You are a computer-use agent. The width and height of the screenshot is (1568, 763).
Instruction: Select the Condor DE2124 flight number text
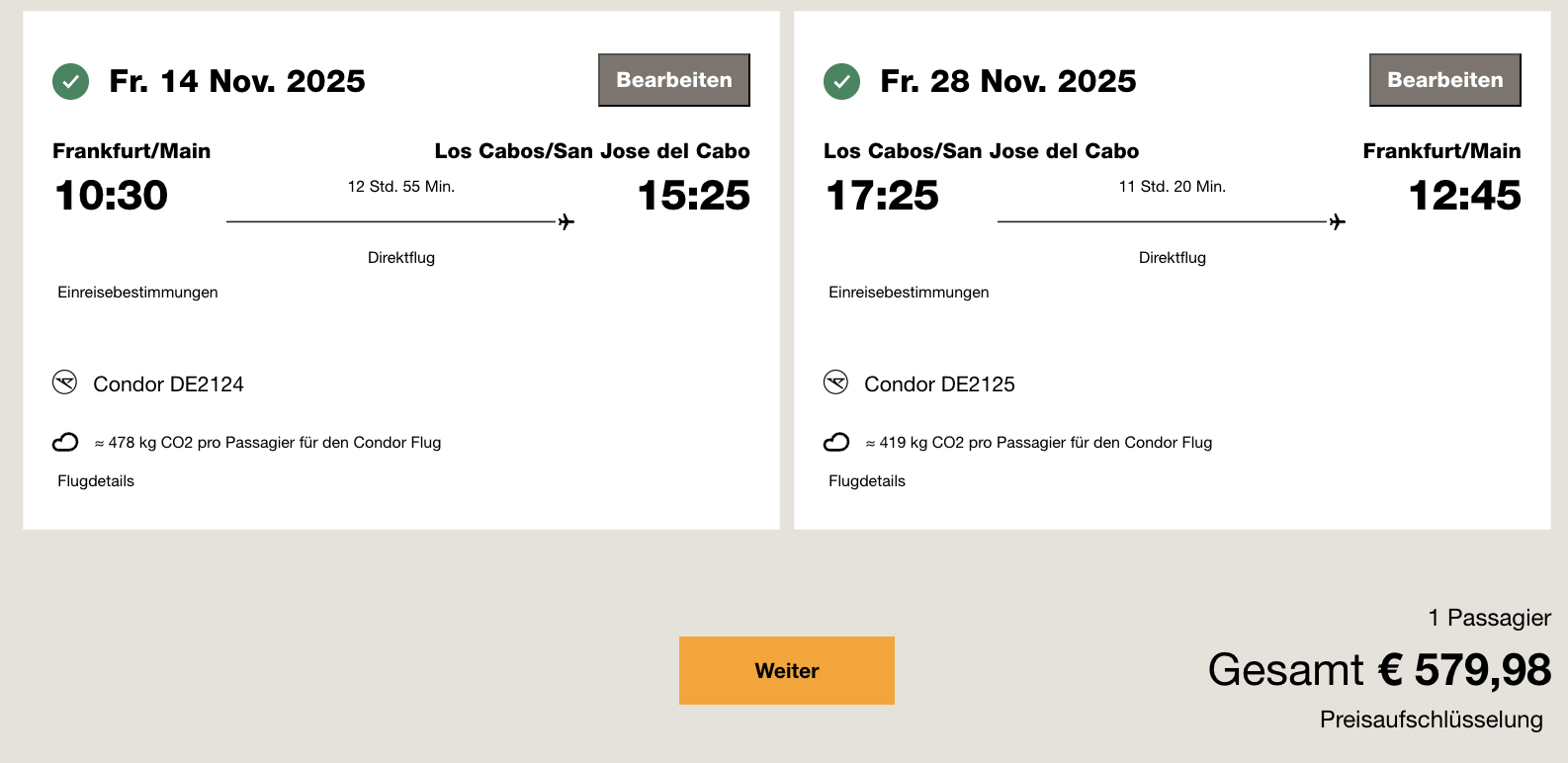168,384
